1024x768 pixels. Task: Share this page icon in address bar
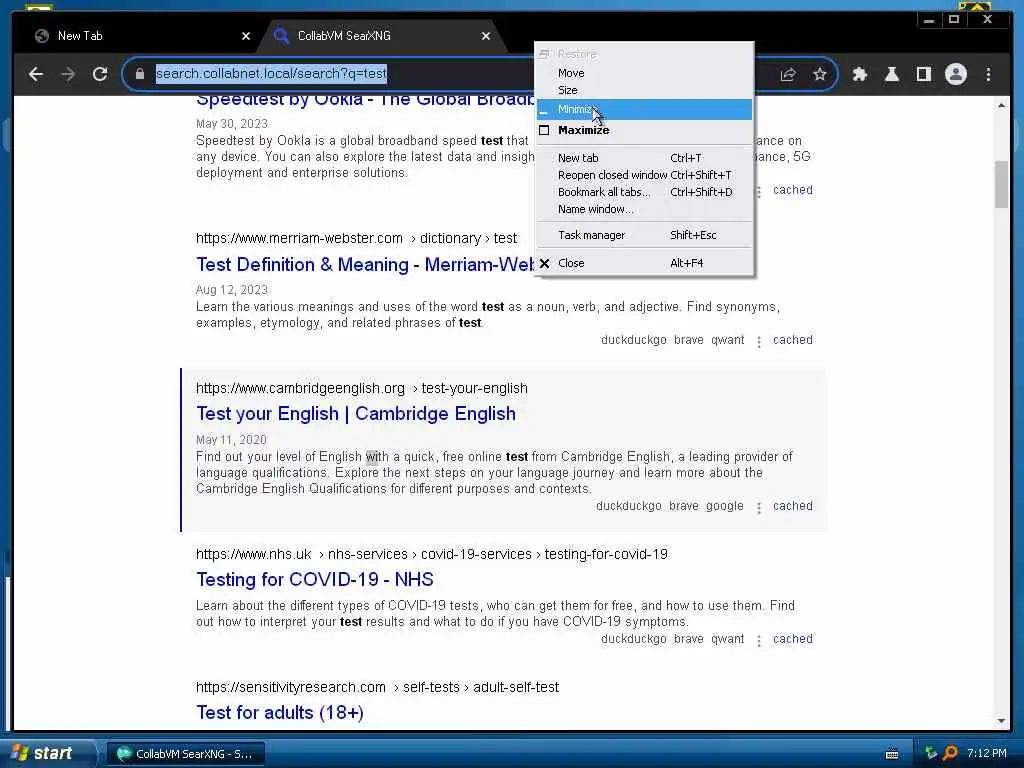point(788,74)
